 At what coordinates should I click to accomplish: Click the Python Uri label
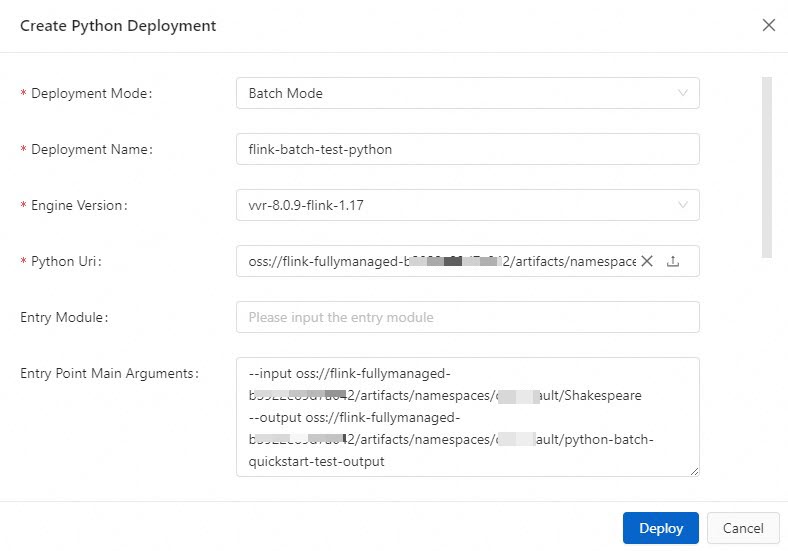click(x=66, y=261)
